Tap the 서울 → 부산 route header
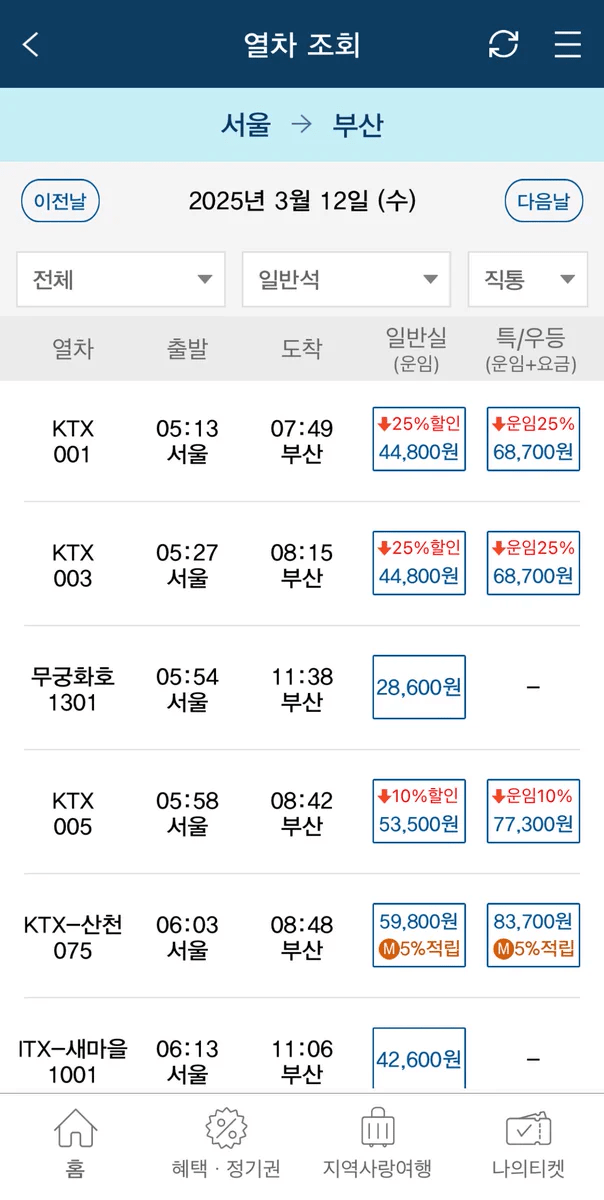This screenshot has height=1200, width=604. pyautogui.click(x=302, y=125)
